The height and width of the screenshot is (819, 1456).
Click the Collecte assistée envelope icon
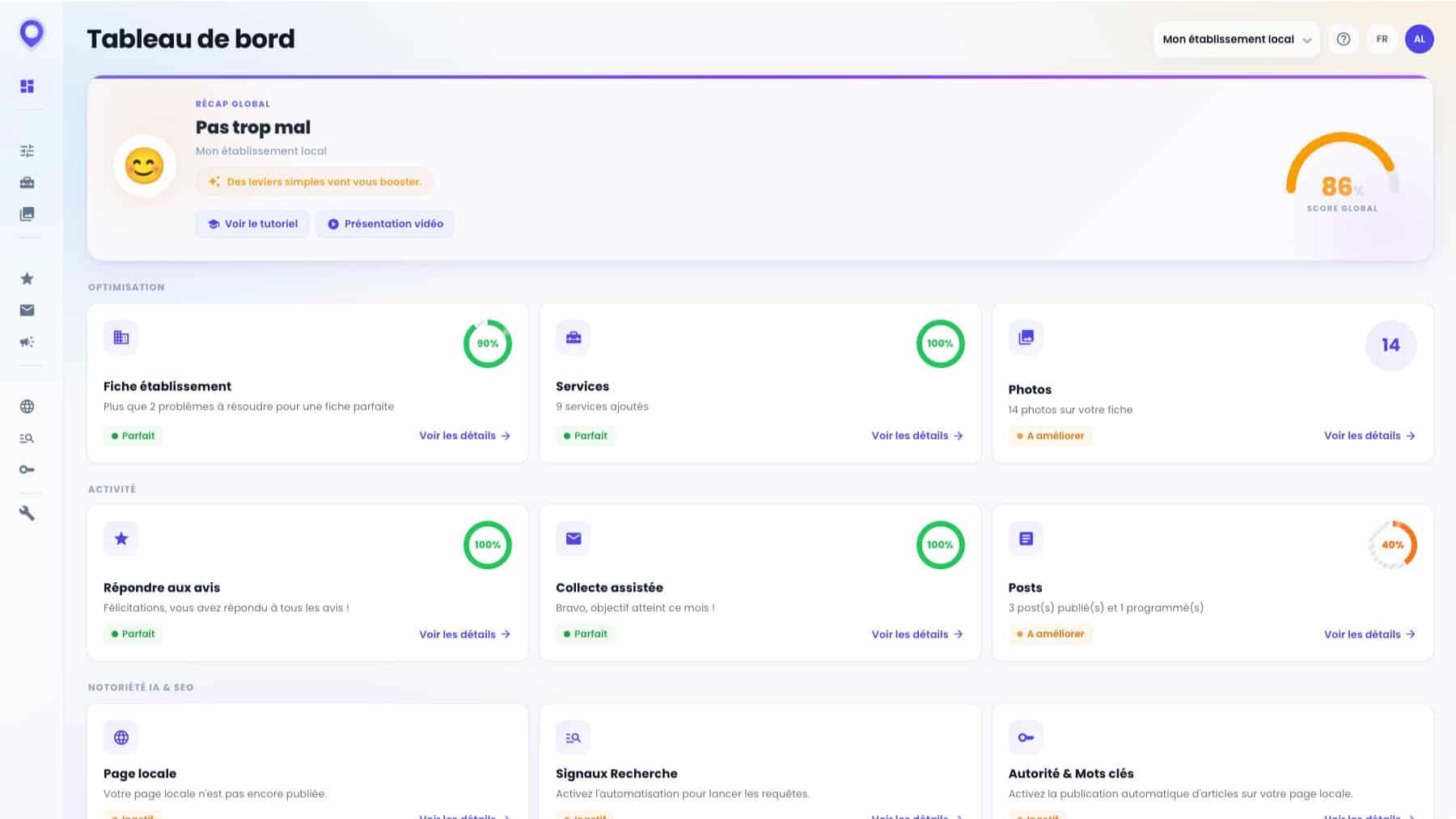(574, 538)
